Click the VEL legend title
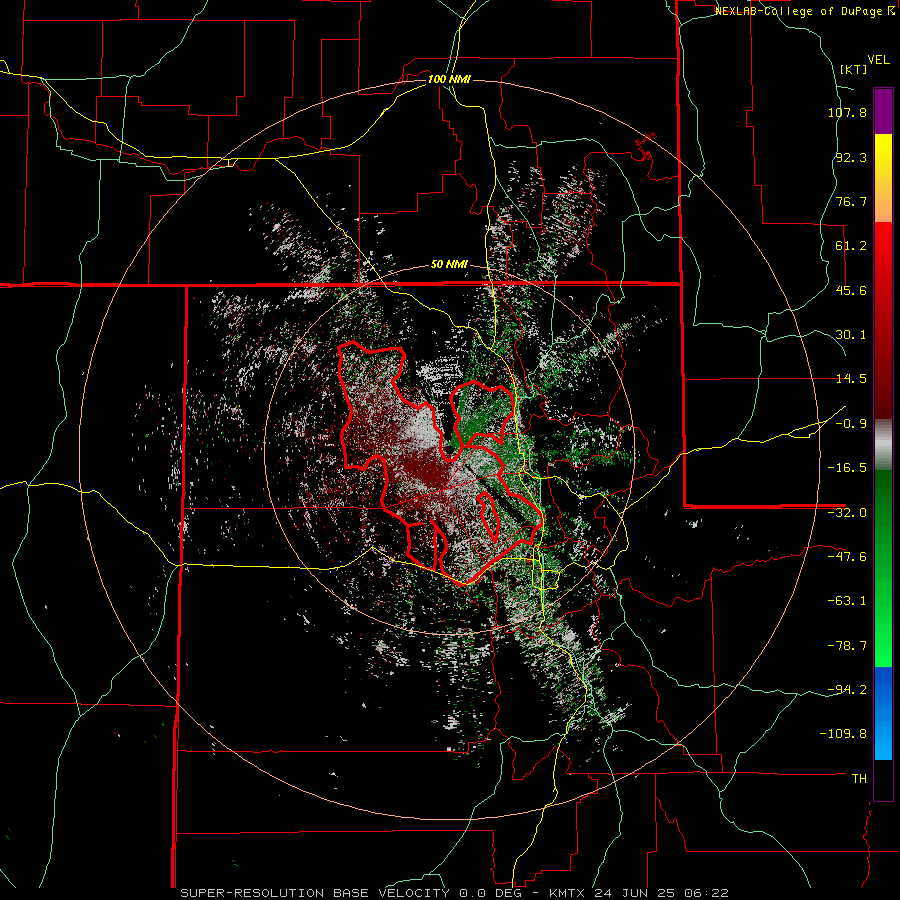 point(878,60)
